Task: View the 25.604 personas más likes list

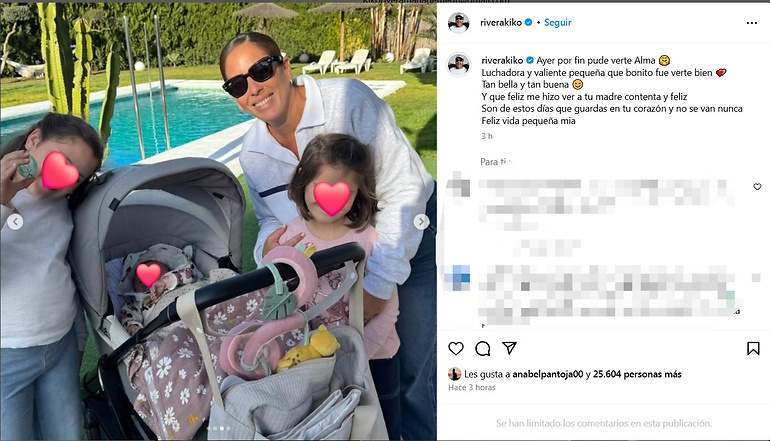Action: [637, 374]
